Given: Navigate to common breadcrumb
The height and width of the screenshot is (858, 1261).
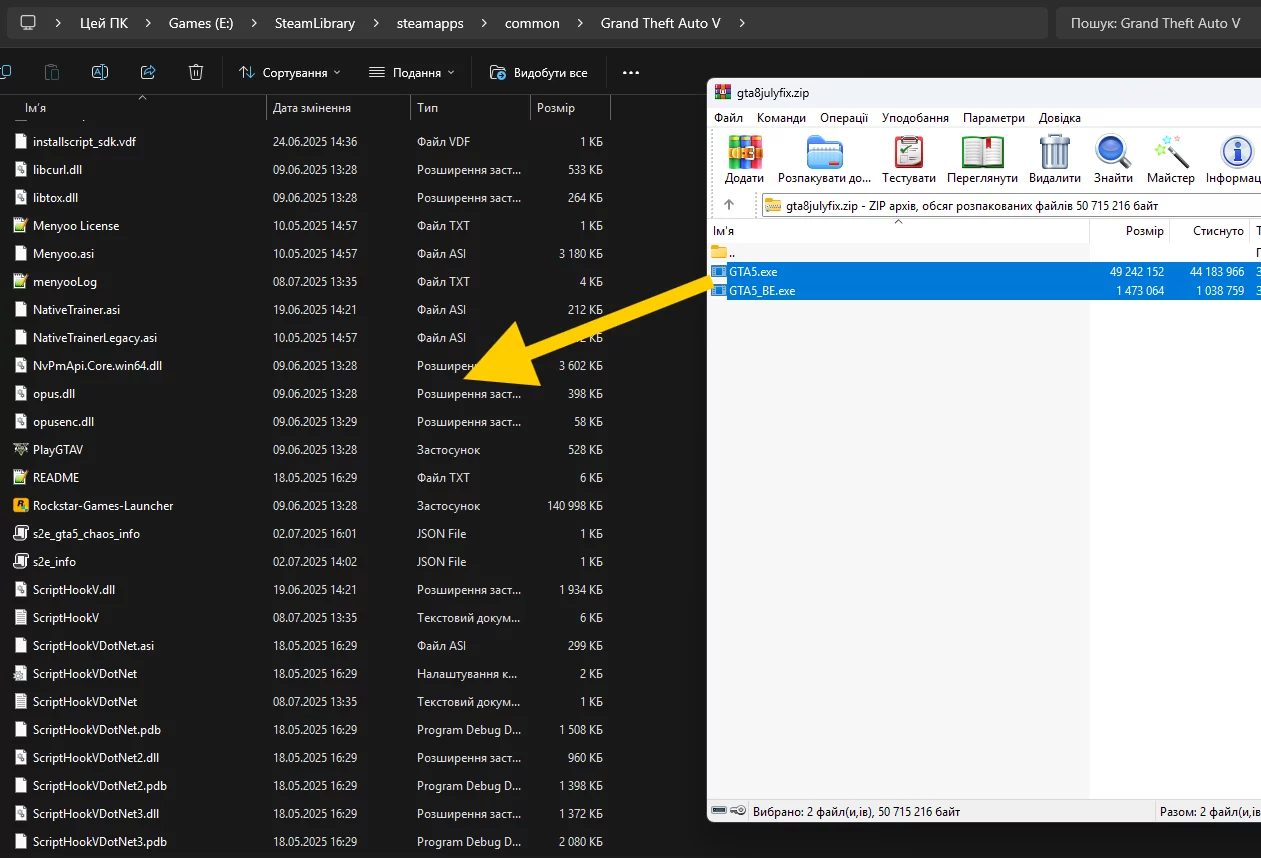Looking at the screenshot, I should click(532, 23).
